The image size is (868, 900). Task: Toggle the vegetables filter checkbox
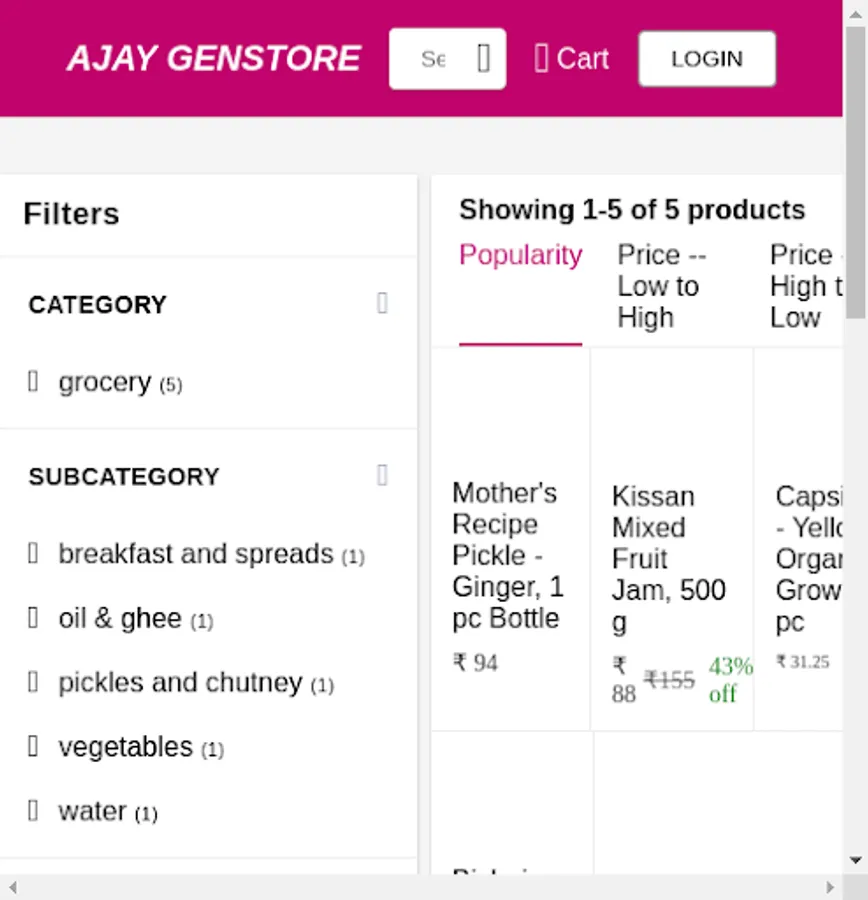(33, 746)
